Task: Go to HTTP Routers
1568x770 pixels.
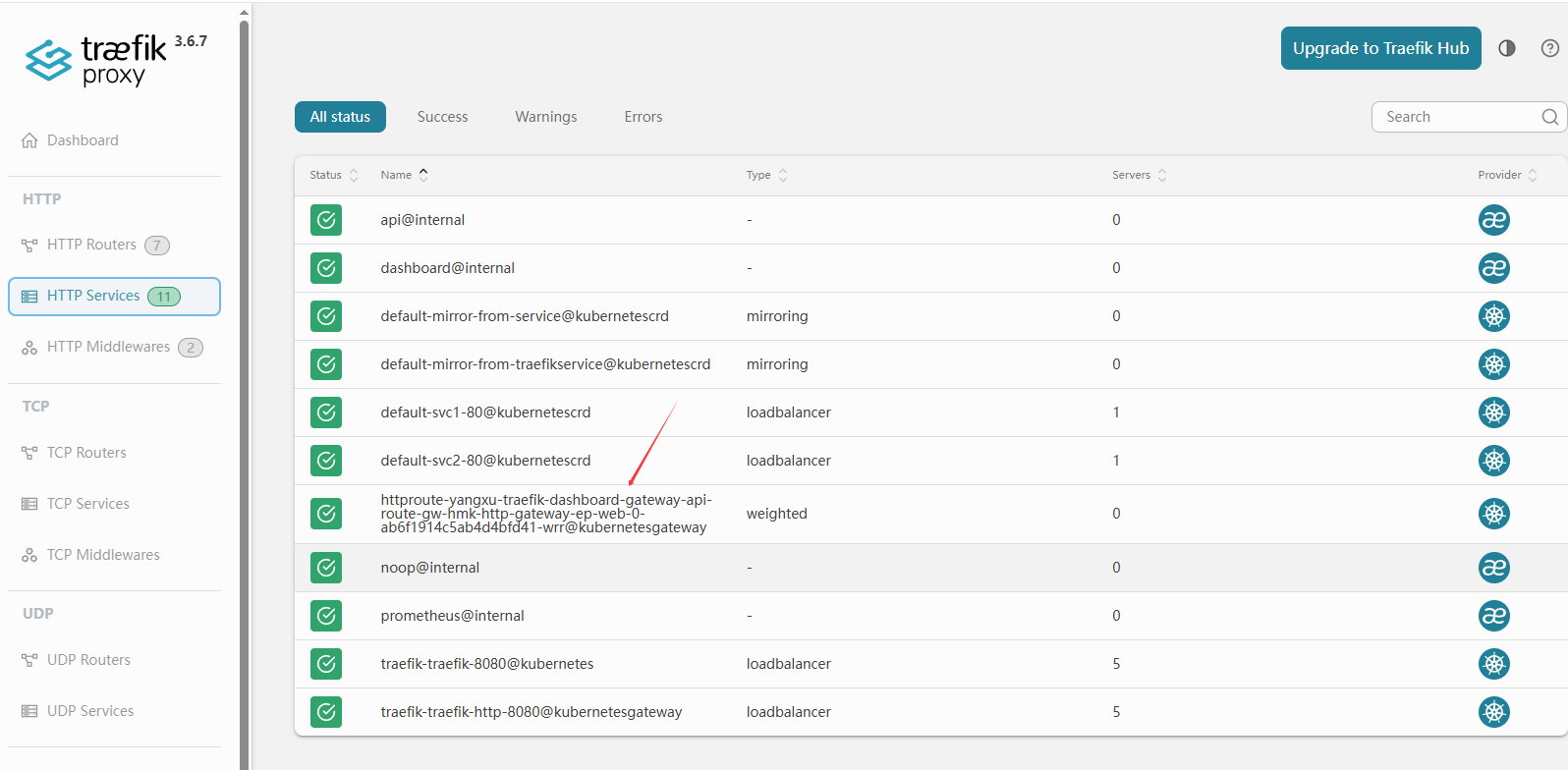Action: (114, 245)
